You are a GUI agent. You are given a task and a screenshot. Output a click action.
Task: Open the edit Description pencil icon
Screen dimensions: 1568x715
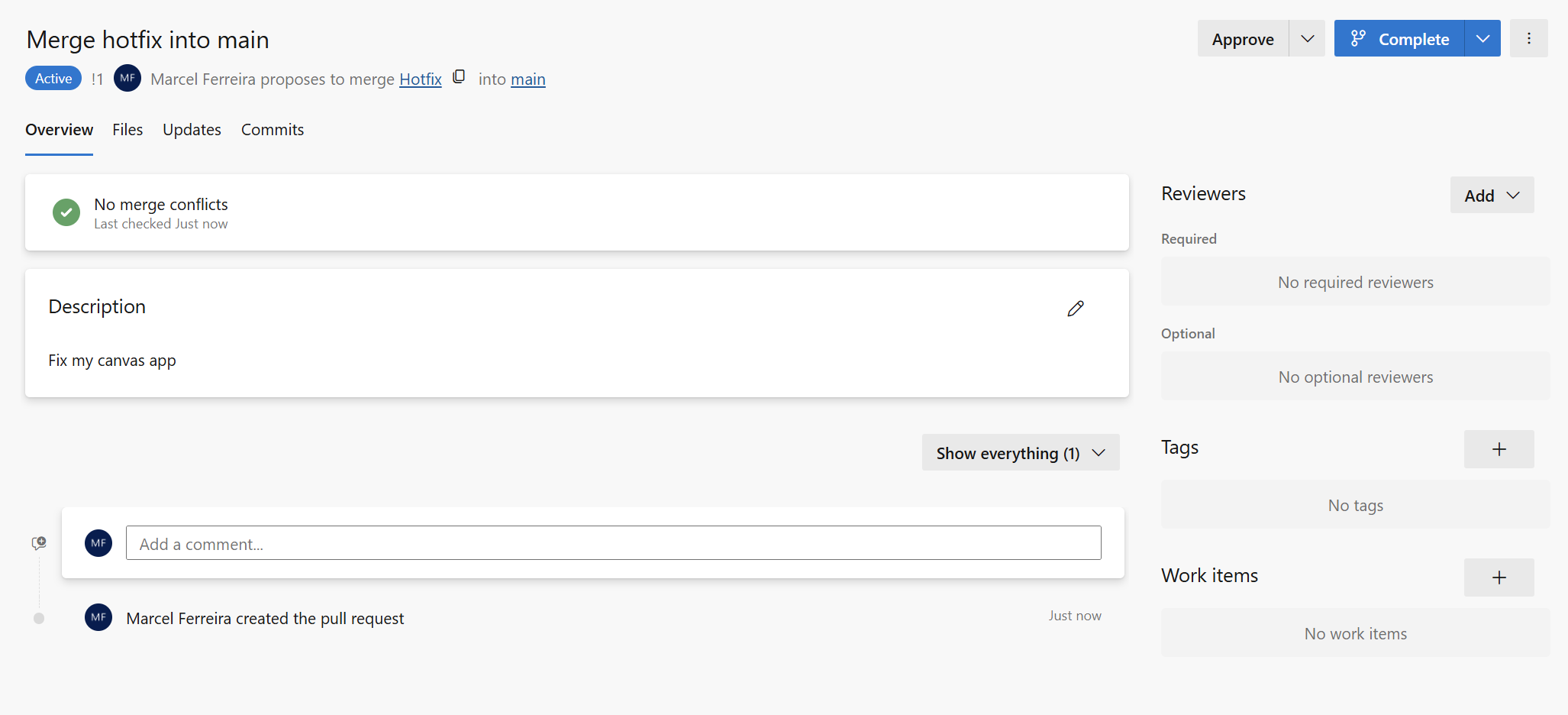coord(1076,309)
